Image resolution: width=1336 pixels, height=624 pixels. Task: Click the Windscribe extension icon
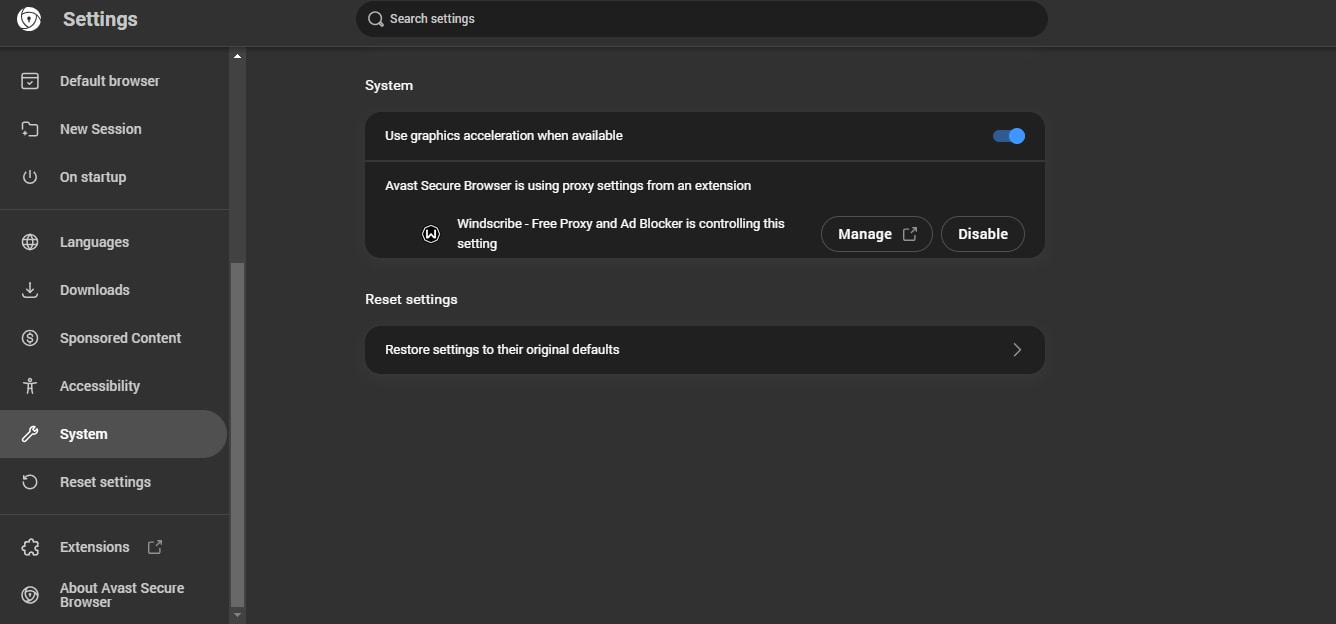(x=430, y=233)
